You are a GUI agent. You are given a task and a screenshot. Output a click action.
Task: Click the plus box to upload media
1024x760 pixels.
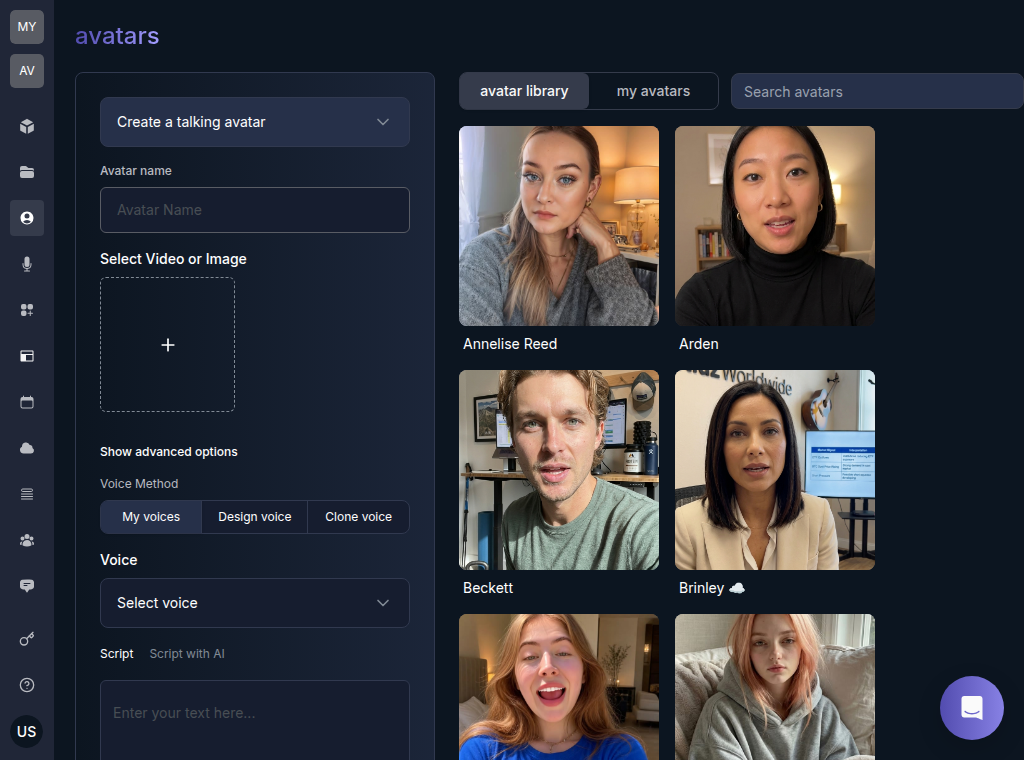167,345
